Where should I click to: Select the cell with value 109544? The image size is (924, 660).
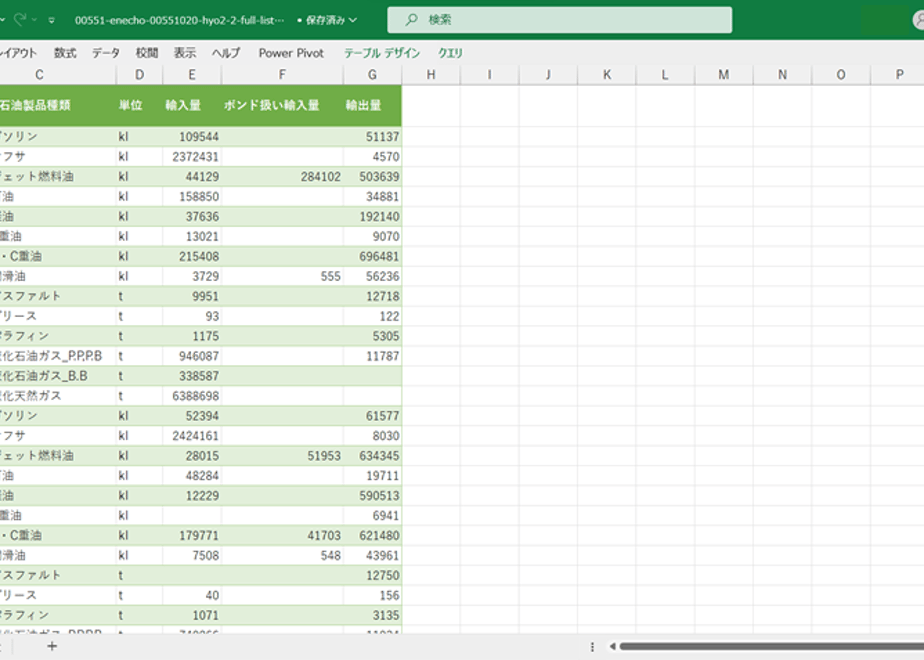pos(192,137)
